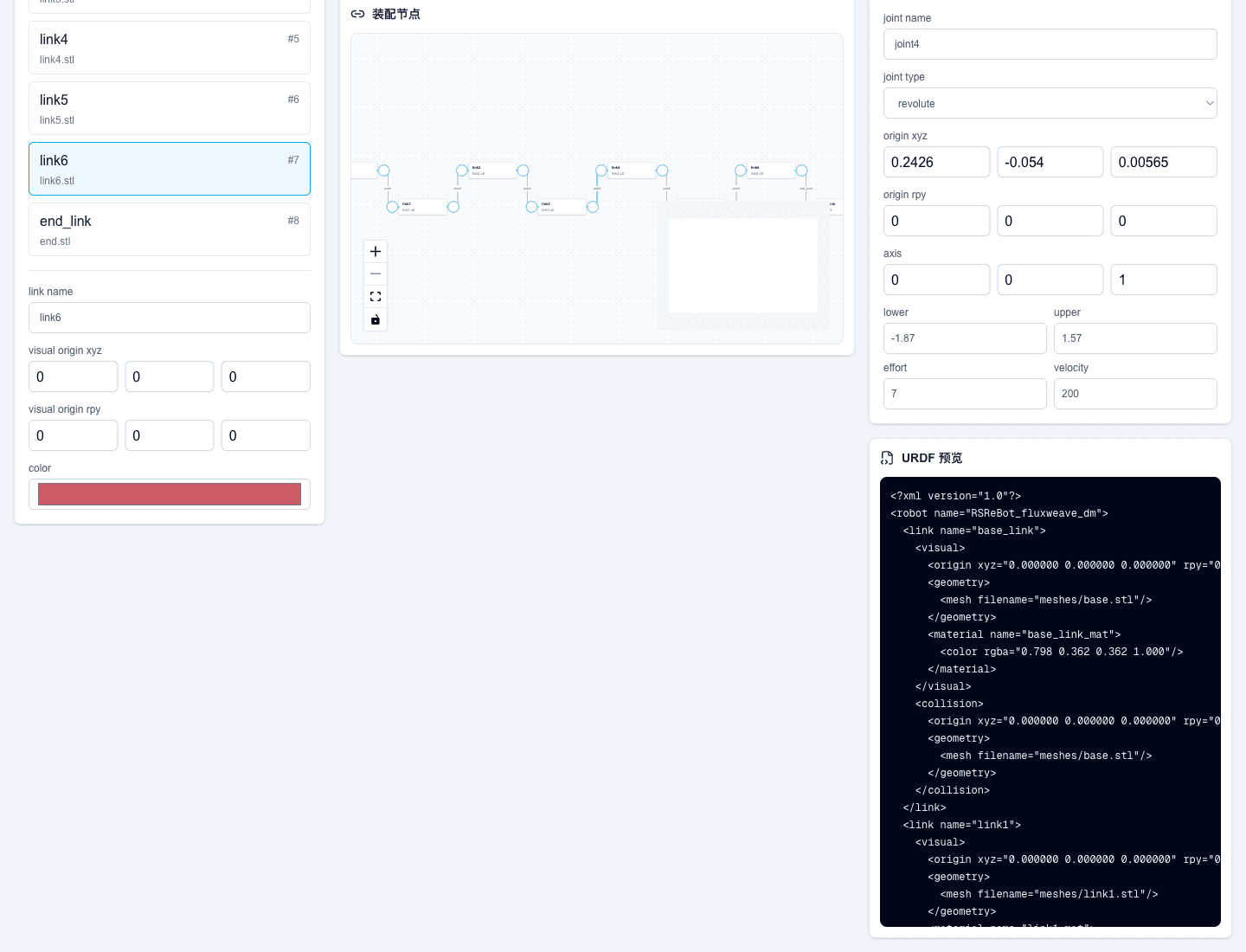Click the left handle of the link4 node
This screenshot has height=952, width=1246.
point(601,170)
